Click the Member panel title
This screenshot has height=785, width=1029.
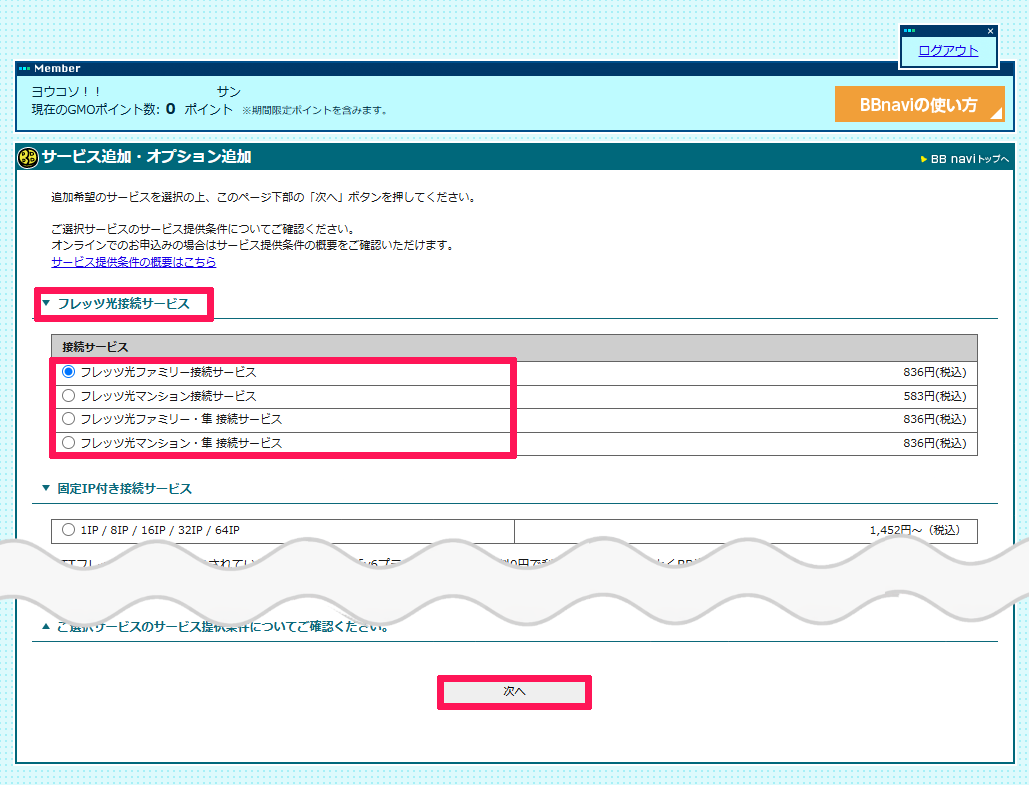point(57,68)
